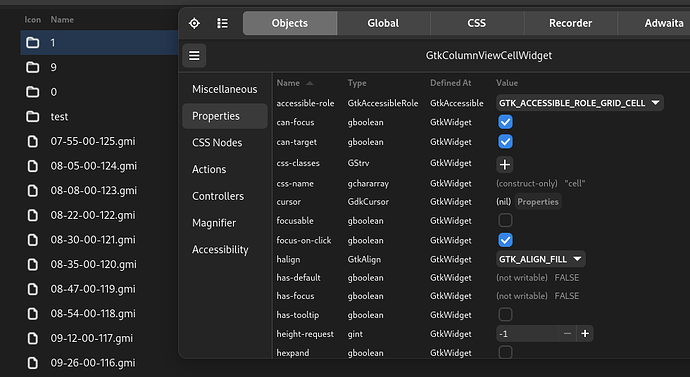The image size is (690, 377).
Task: Click the height-request value field
Action: pyautogui.click(x=527, y=334)
